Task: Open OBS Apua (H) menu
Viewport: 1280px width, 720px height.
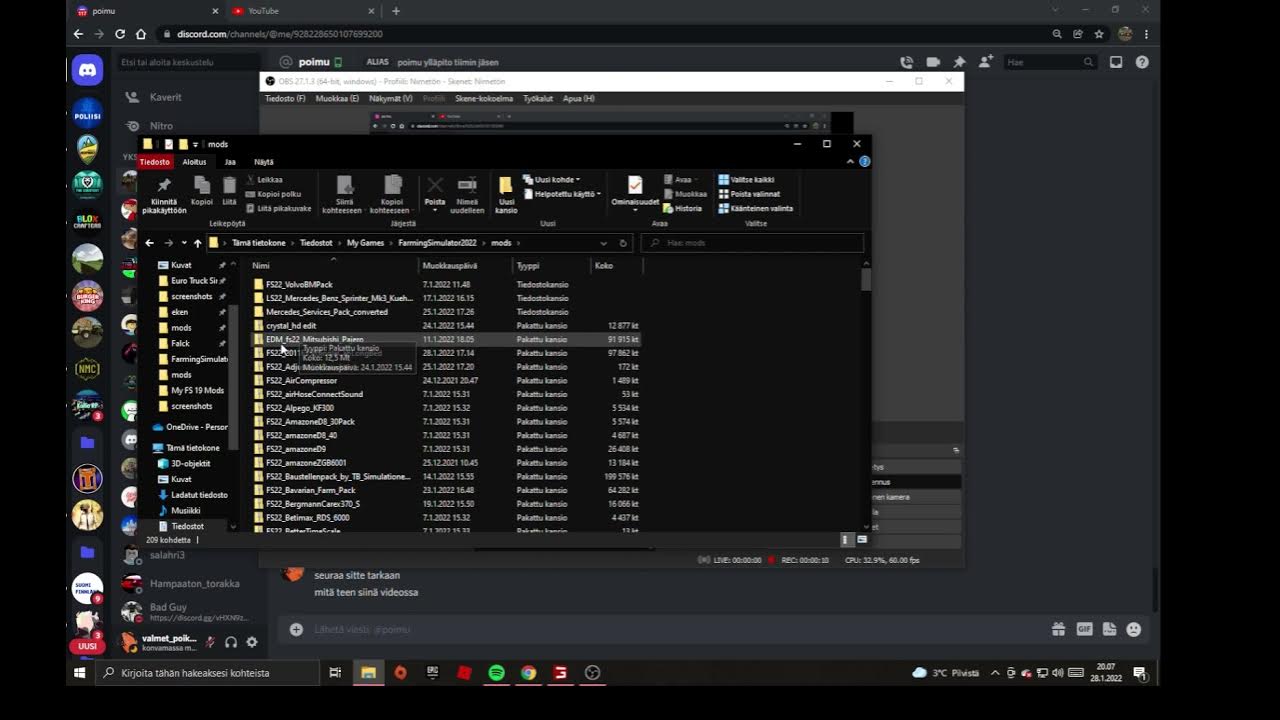Action: [579, 99]
